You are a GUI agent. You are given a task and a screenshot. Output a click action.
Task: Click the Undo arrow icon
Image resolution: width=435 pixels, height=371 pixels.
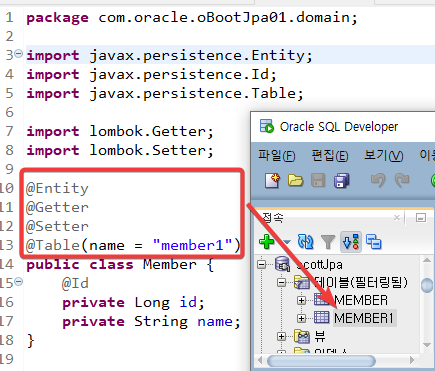[x=378, y=180]
